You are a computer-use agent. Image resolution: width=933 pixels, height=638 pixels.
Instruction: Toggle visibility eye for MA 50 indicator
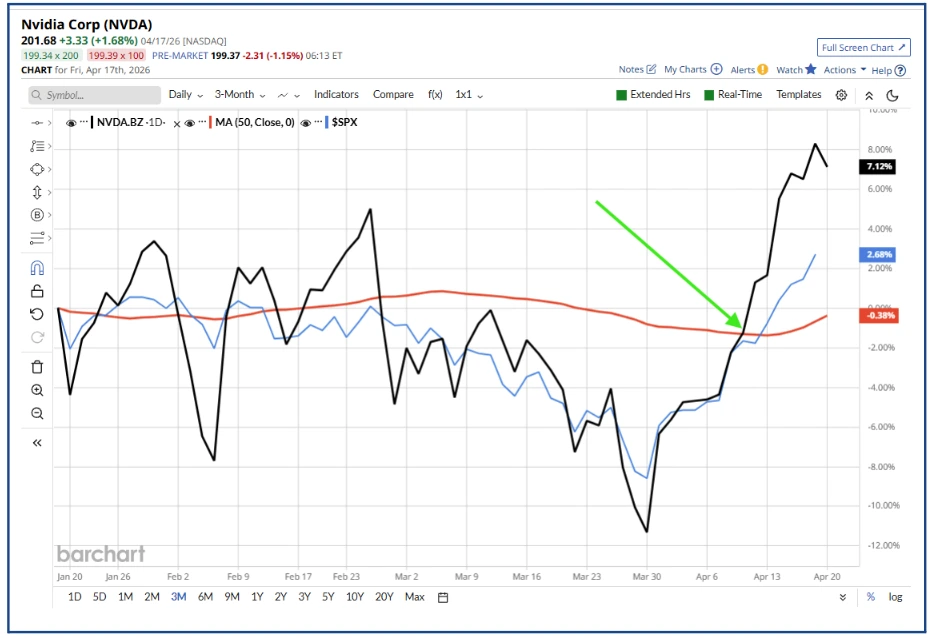(190, 123)
